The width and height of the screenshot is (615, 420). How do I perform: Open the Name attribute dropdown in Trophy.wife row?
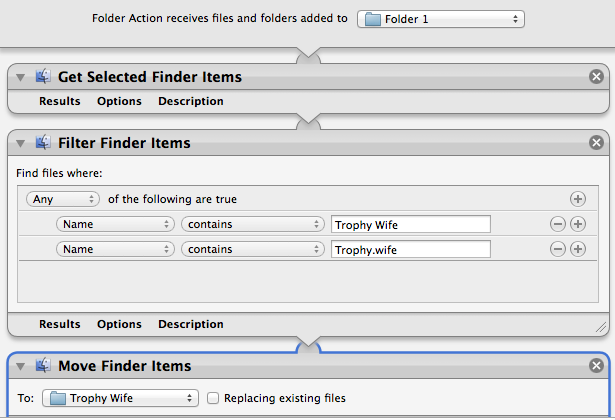tap(115, 249)
